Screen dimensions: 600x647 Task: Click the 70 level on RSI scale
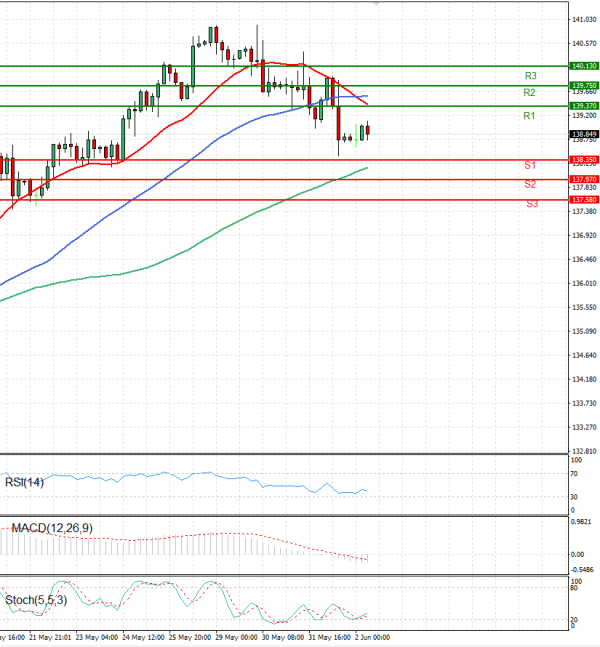coord(574,474)
